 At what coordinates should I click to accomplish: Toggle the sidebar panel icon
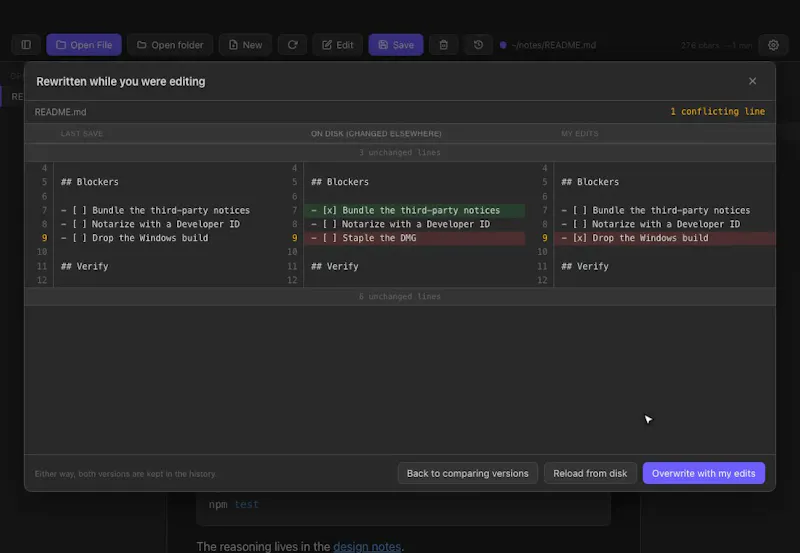pos(26,45)
